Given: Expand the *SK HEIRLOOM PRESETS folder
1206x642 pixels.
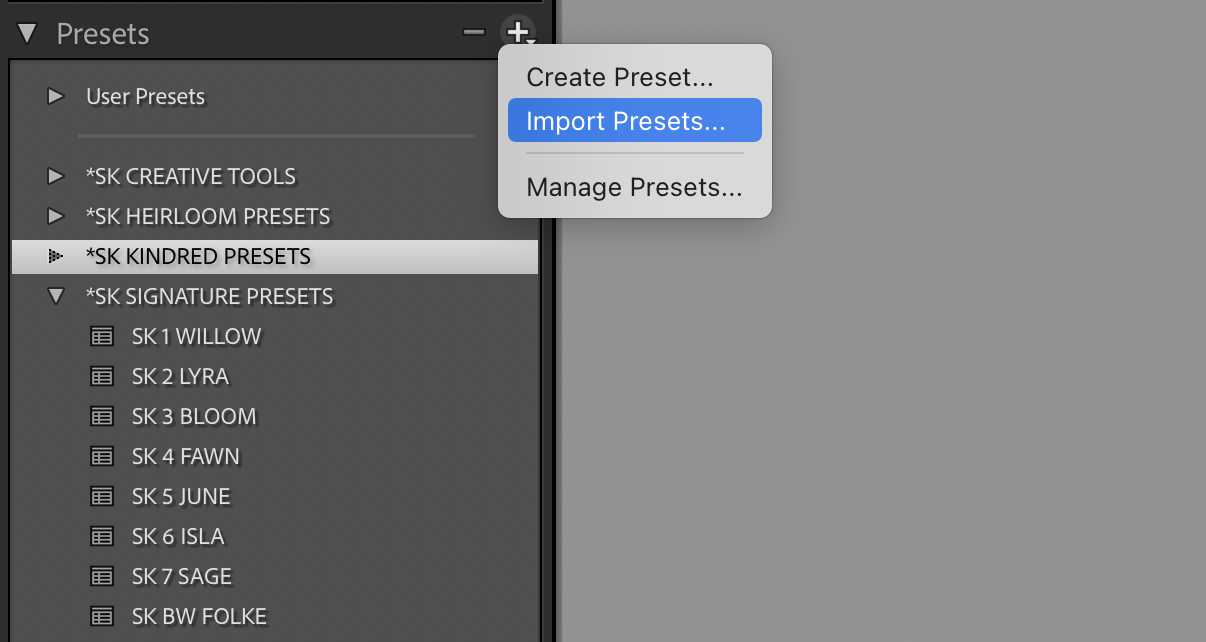Looking at the screenshot, I should [56, 217].
